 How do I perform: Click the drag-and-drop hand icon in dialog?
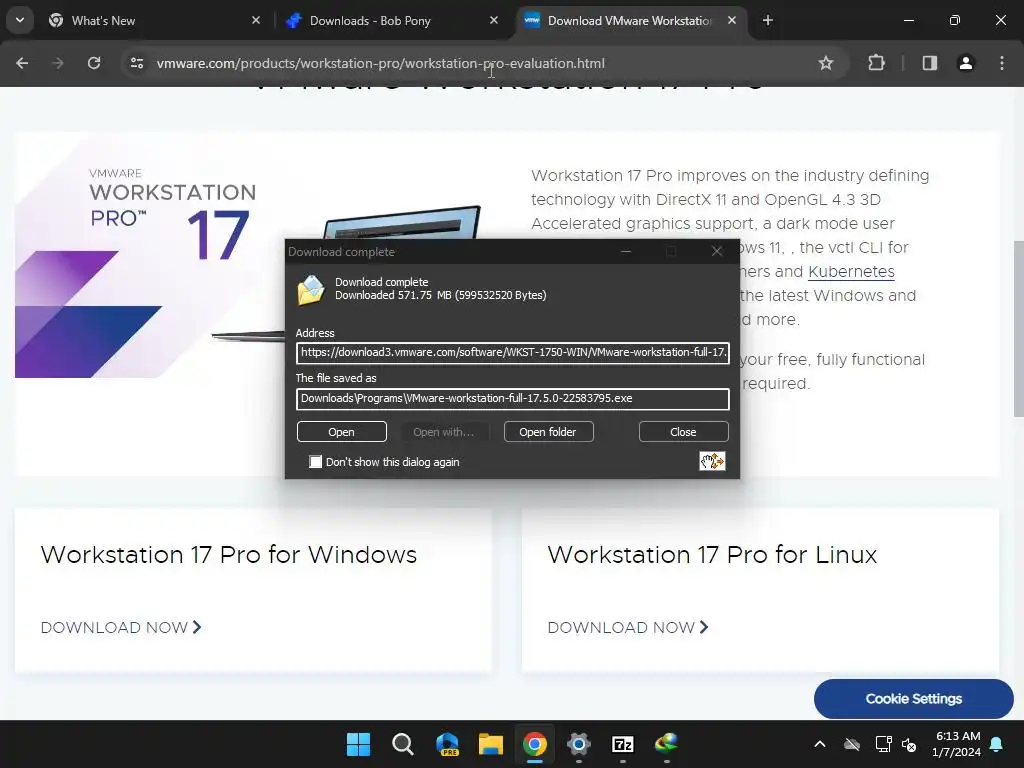point(712,461)
